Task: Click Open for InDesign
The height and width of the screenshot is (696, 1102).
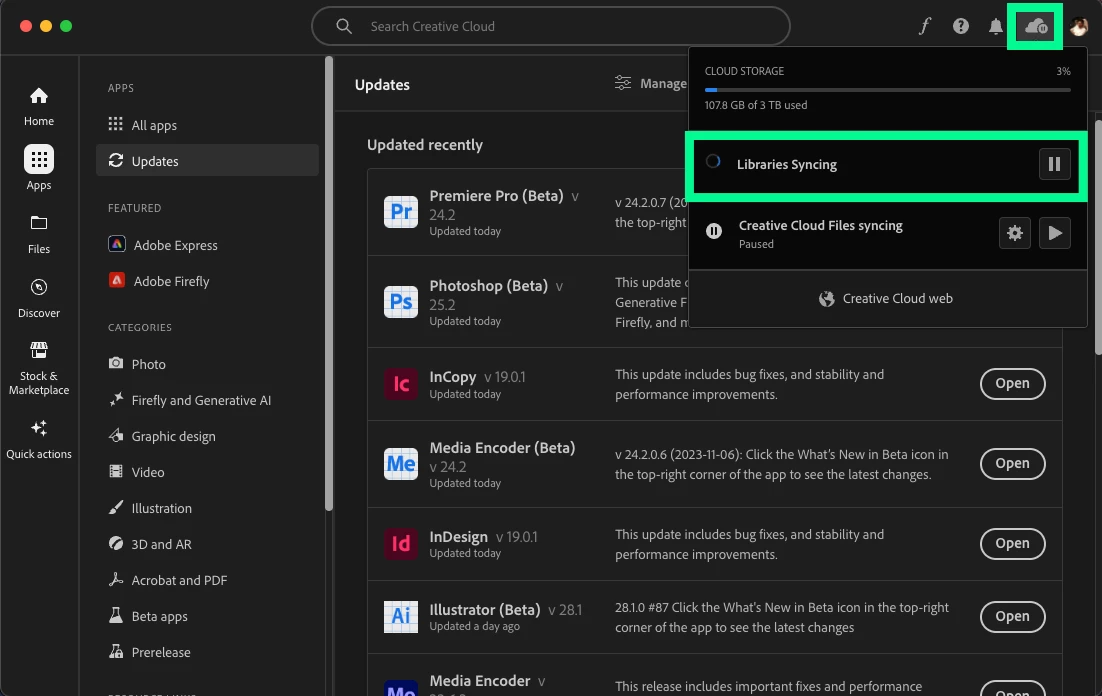Action: click(1012, 544)
